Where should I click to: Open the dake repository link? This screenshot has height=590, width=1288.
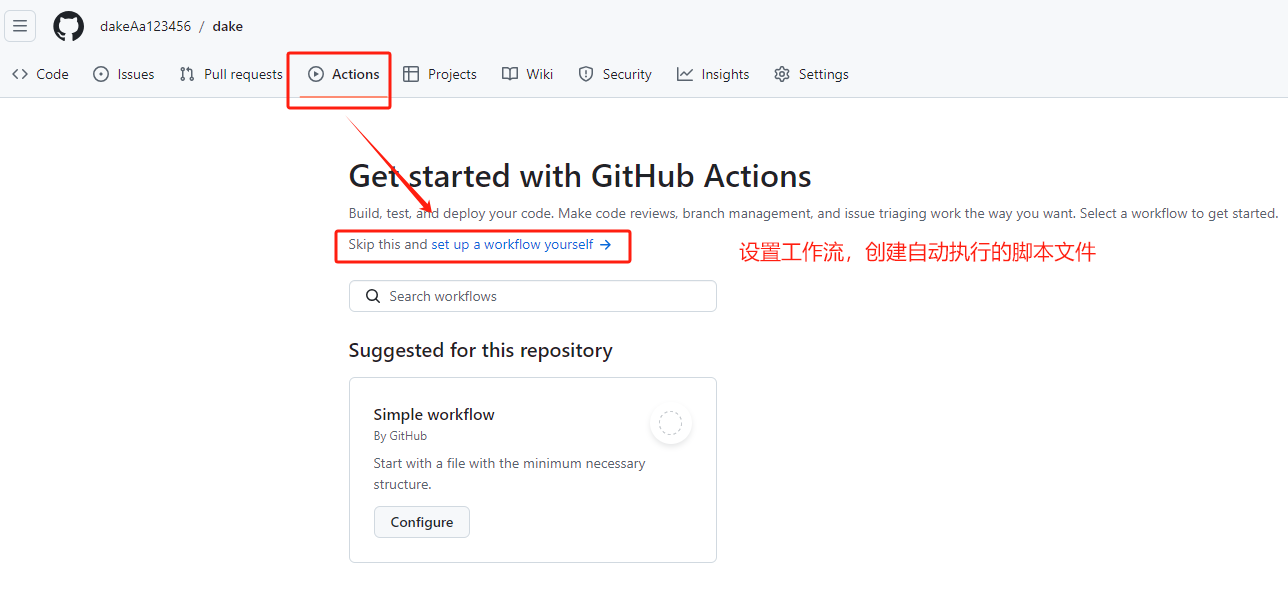pos(228,26)
